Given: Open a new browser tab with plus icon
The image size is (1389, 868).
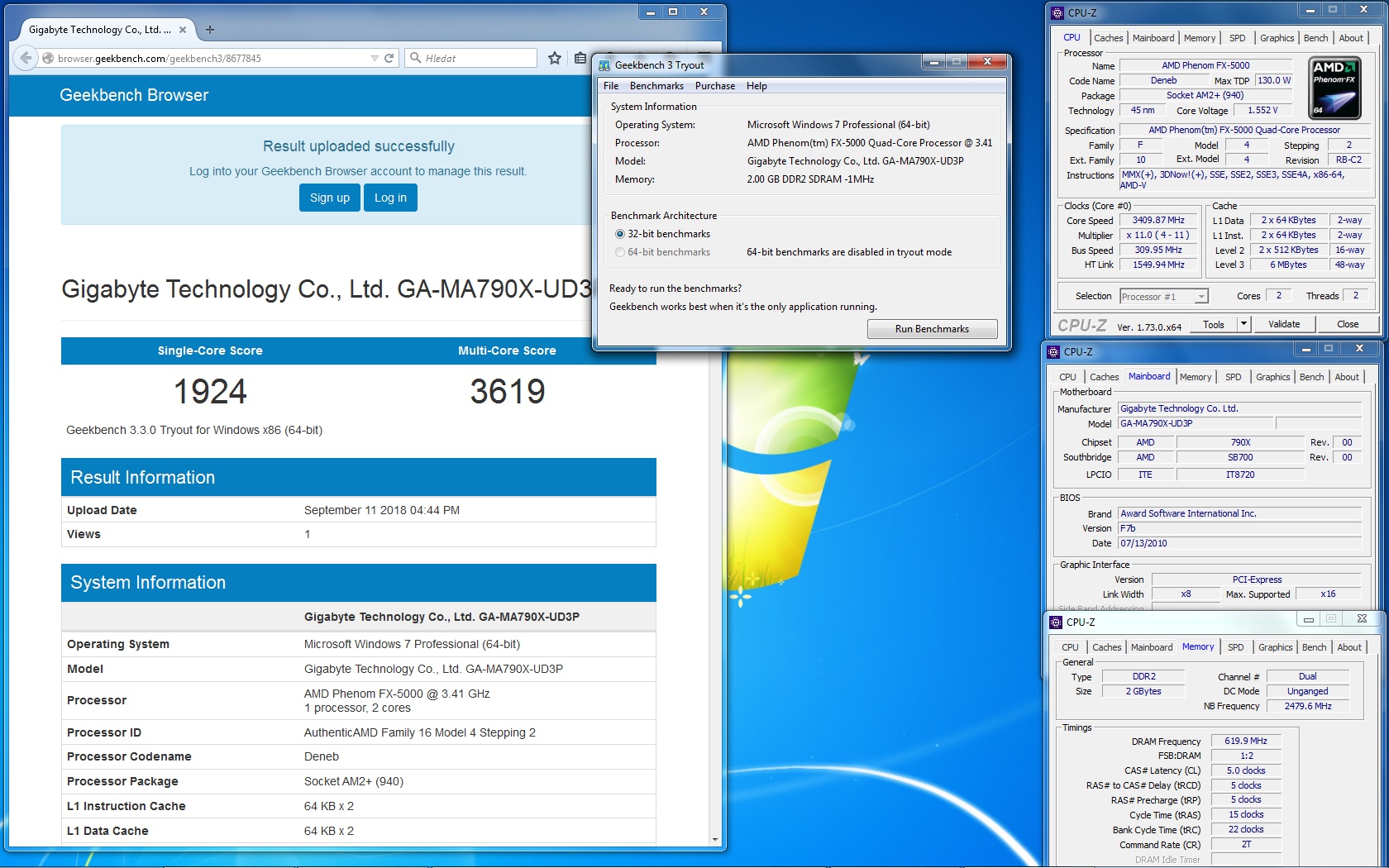Looking at the screenshot, I should click(210, 30).
